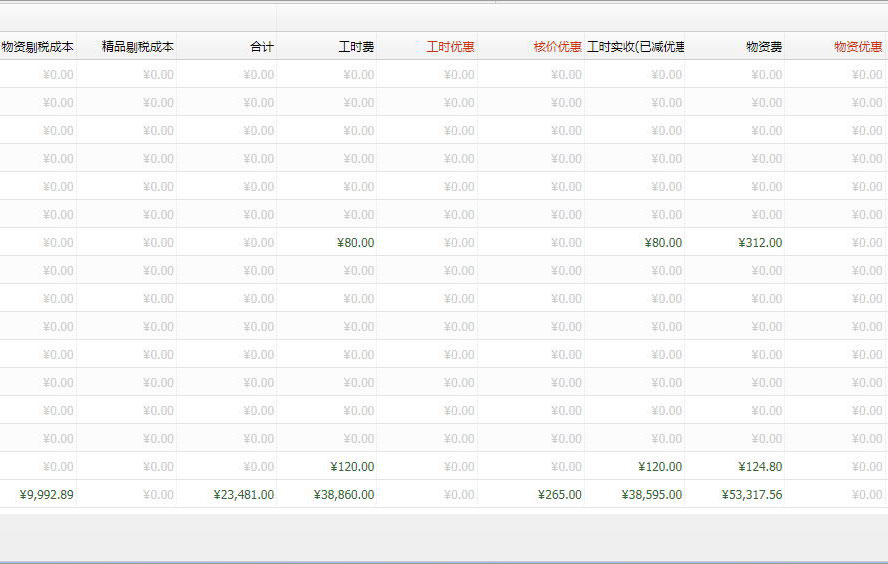888x564 pixels.
Task: Select the ¥120.00 cell under 工时实收
Action: click(660, 466)
